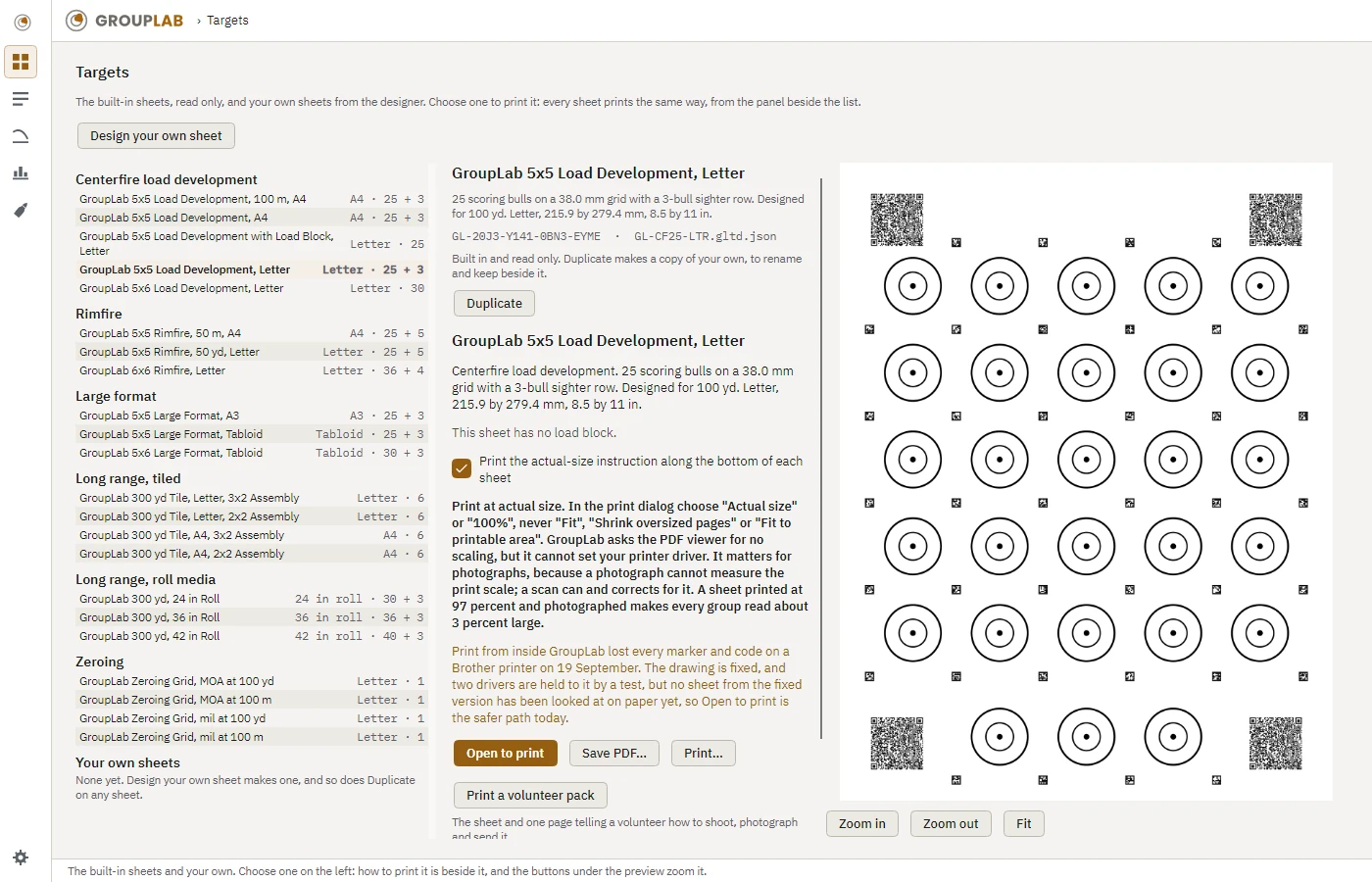Click the Rimfire section heading

click(x=99, y=314)
